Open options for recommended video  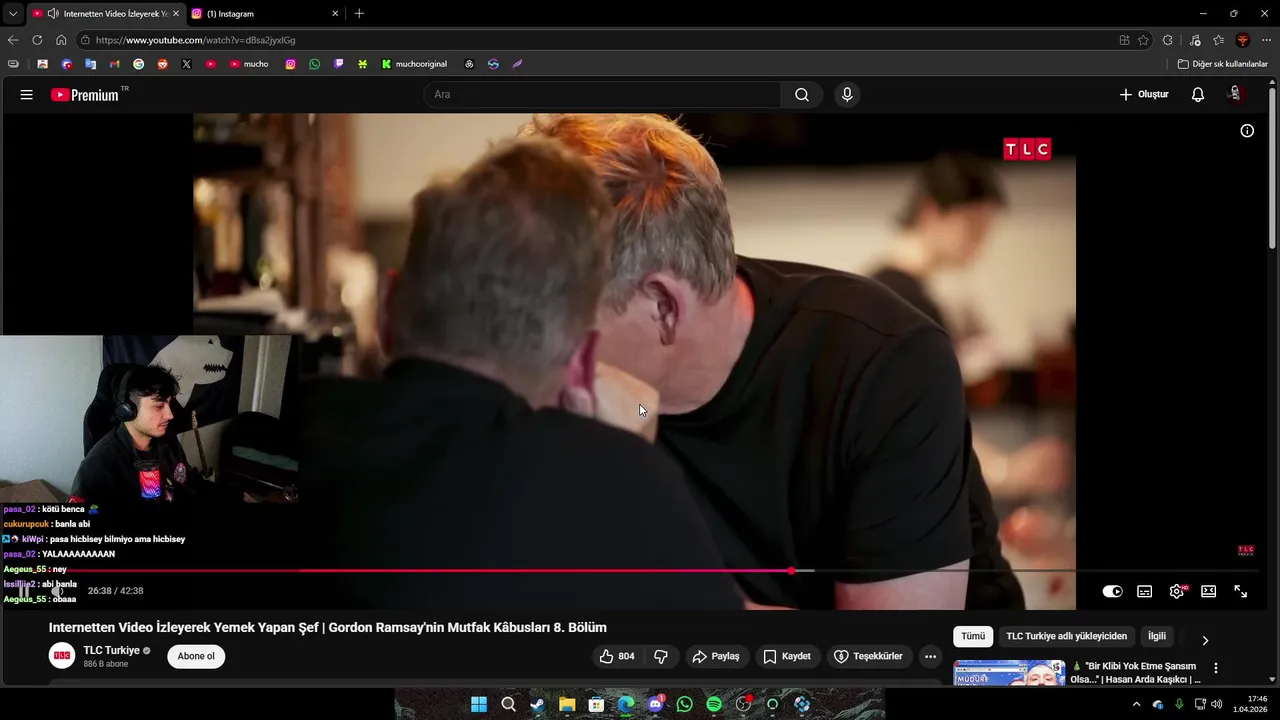point(1216,668)
